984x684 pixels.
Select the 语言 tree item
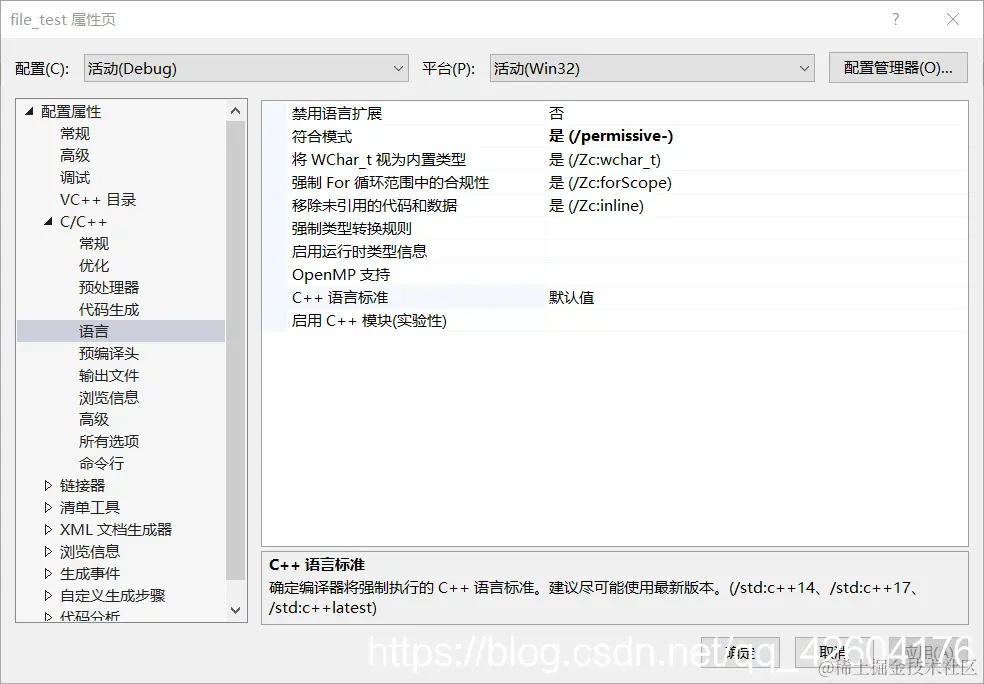pyautogui.click(x=94, y=331)
